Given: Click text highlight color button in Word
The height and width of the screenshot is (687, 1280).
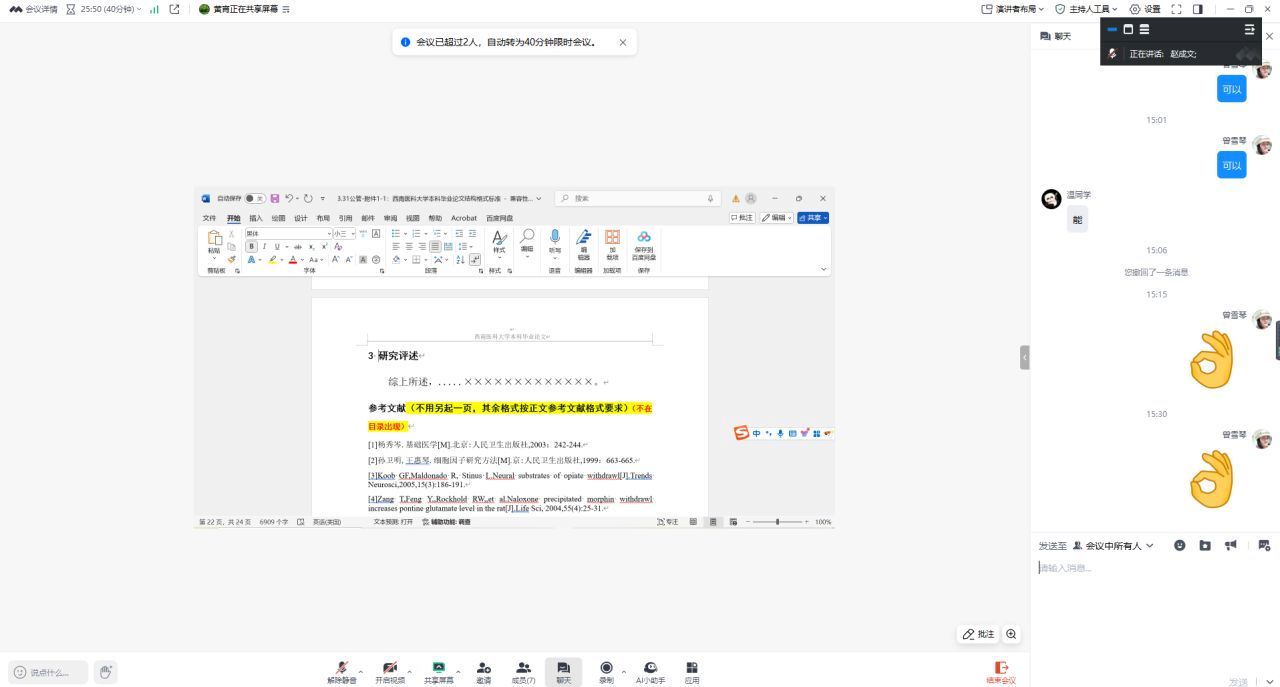Looking at the screenshot, I should pos(272,259).
